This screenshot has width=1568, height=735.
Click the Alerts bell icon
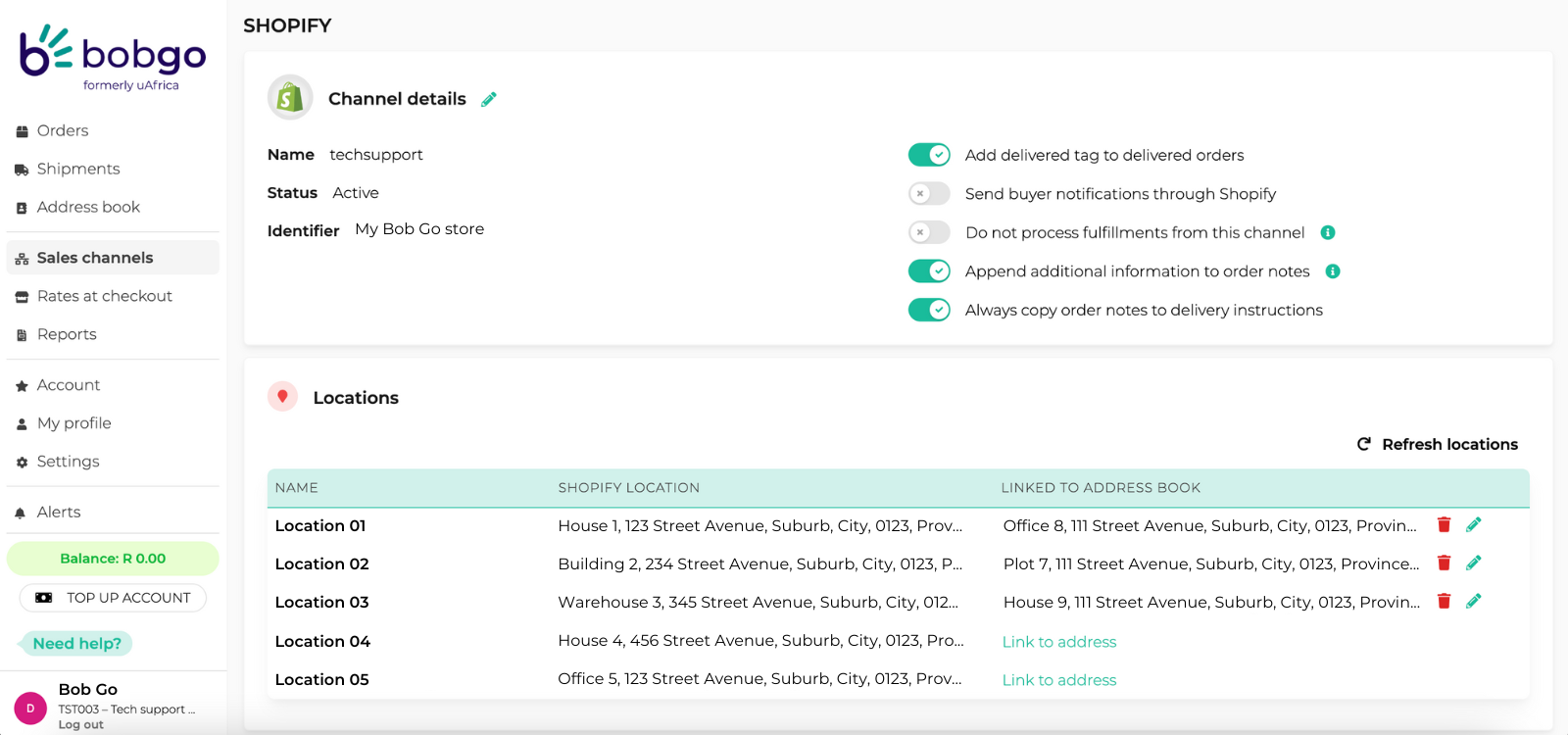click(x=20, y=514)
